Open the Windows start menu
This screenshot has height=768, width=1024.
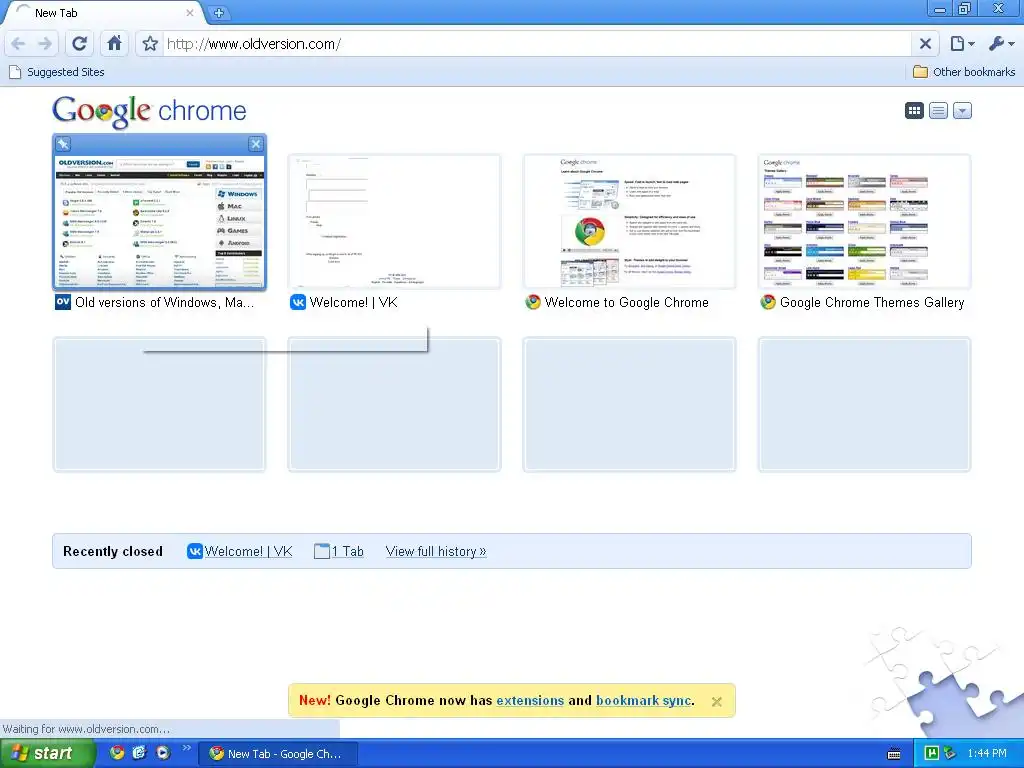(x=47, y=753)
